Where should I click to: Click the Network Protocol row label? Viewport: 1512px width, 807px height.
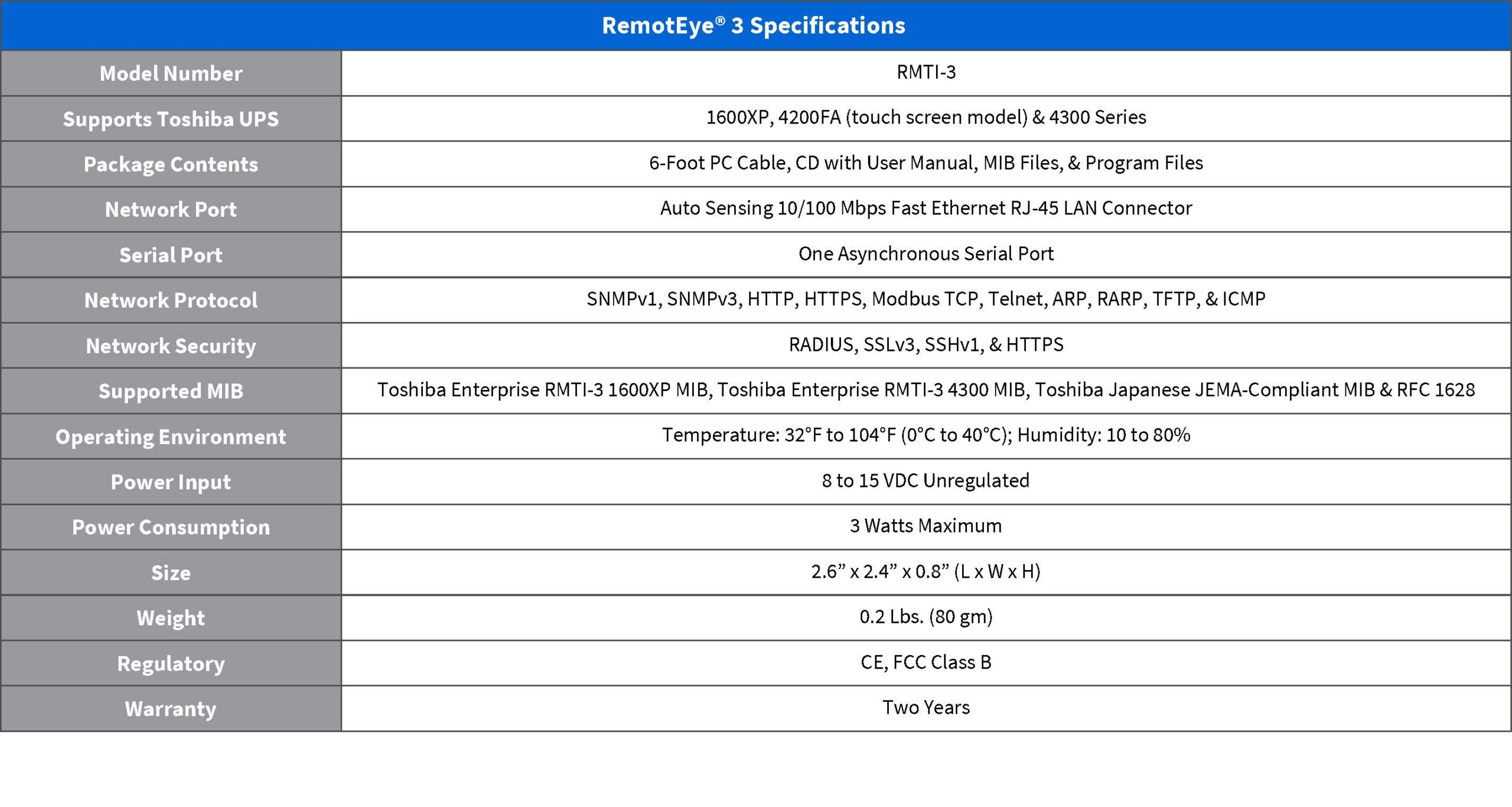pyautogui.click(x=171, y=300)
